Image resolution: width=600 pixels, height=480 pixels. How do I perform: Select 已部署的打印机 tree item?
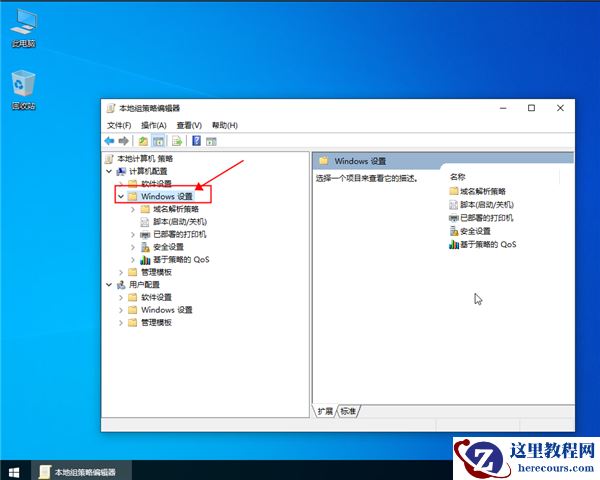pos(179,234)
